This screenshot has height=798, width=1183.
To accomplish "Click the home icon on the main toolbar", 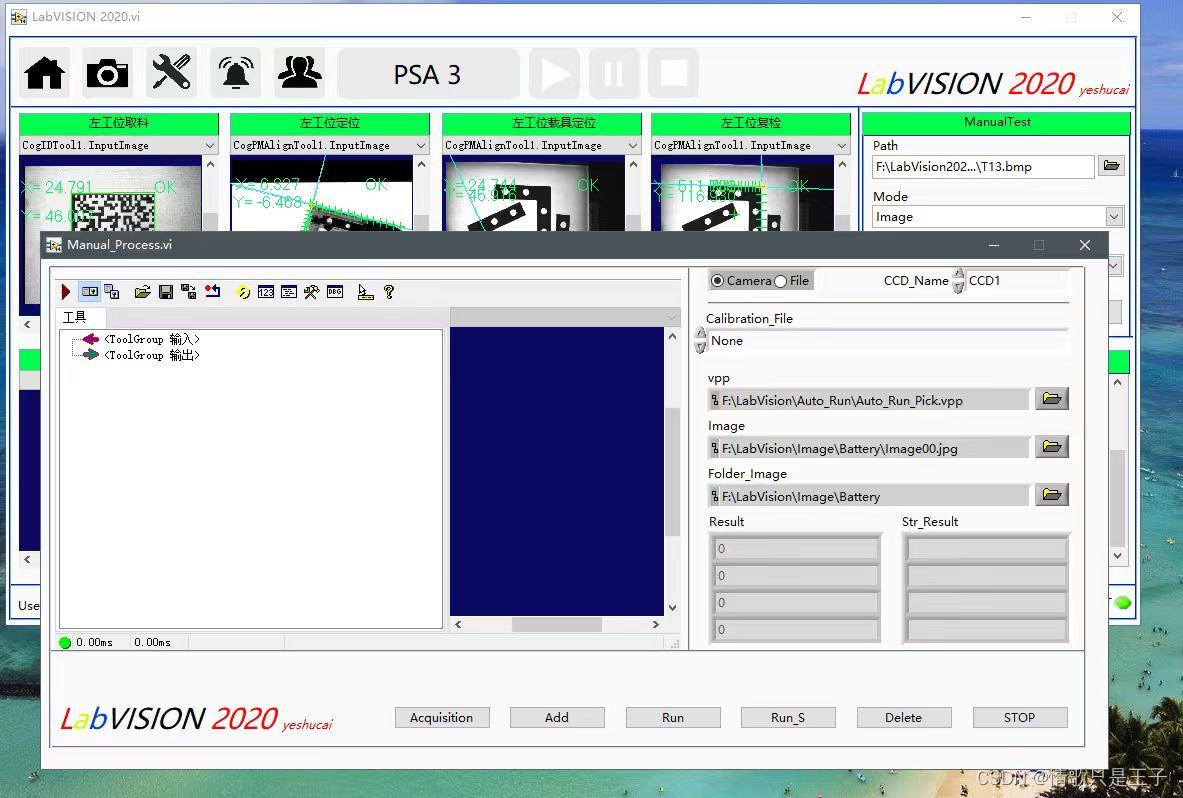I will [x=43, y=72].
